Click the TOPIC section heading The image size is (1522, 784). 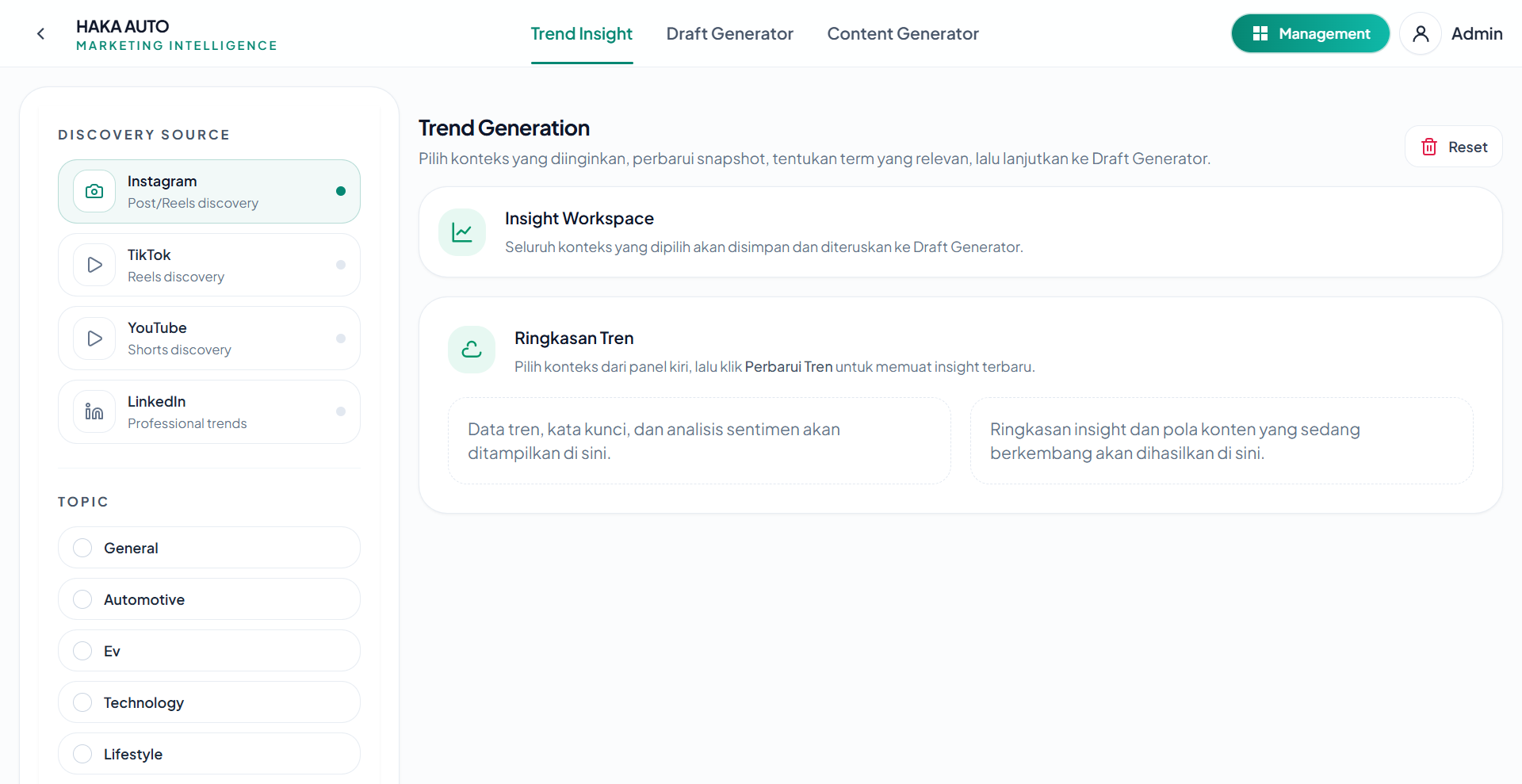(x=83, y=502)
